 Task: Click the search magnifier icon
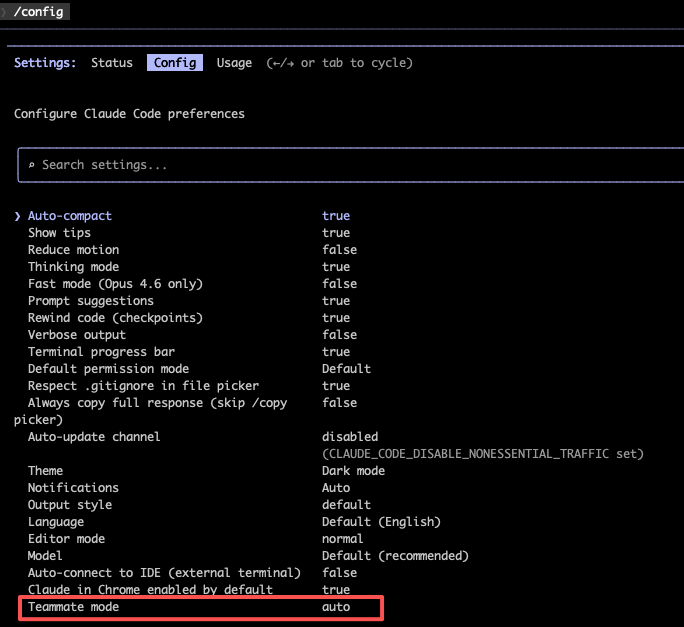point(31,165)
